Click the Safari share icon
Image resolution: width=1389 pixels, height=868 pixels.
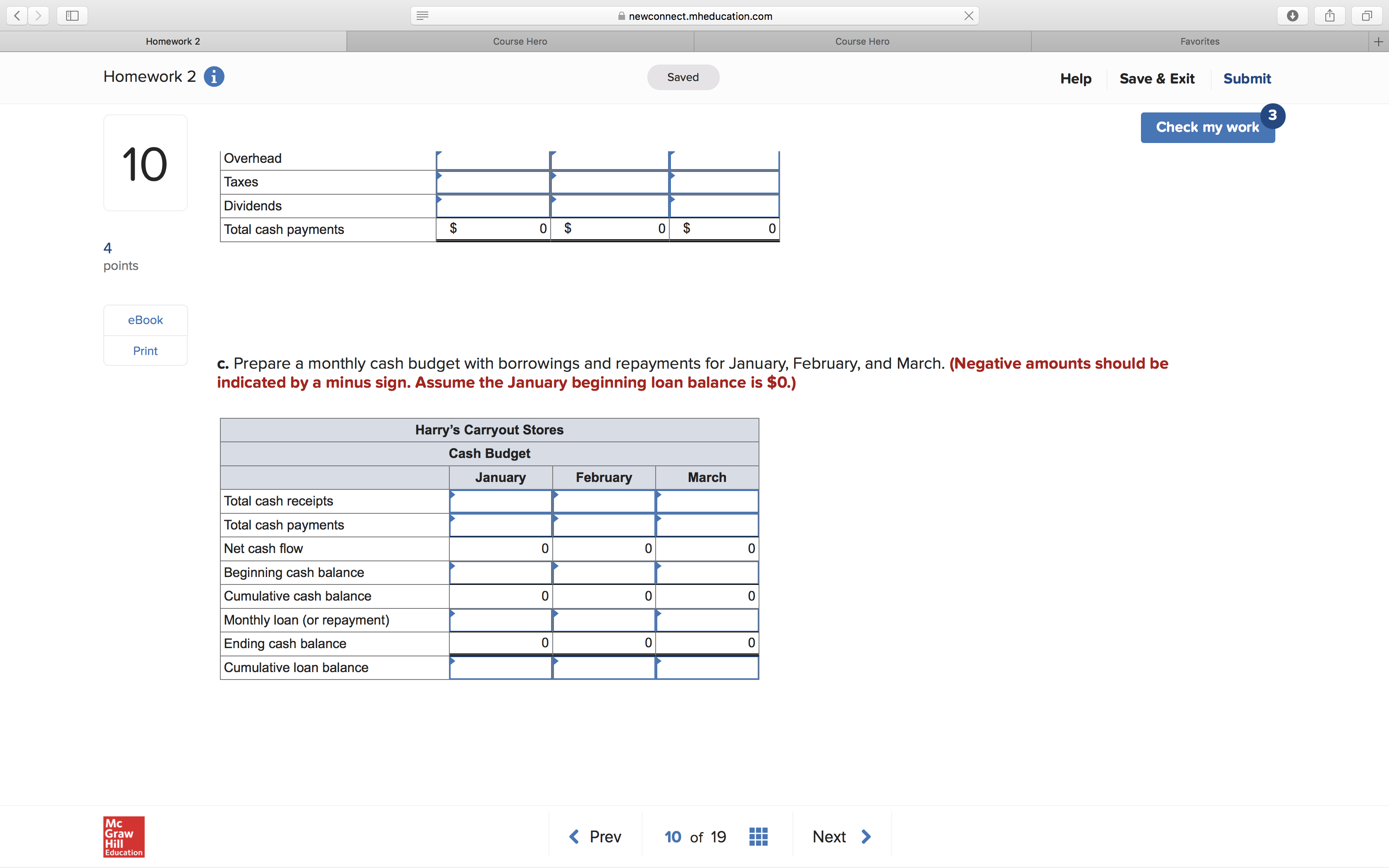[x=1329, y=16]
